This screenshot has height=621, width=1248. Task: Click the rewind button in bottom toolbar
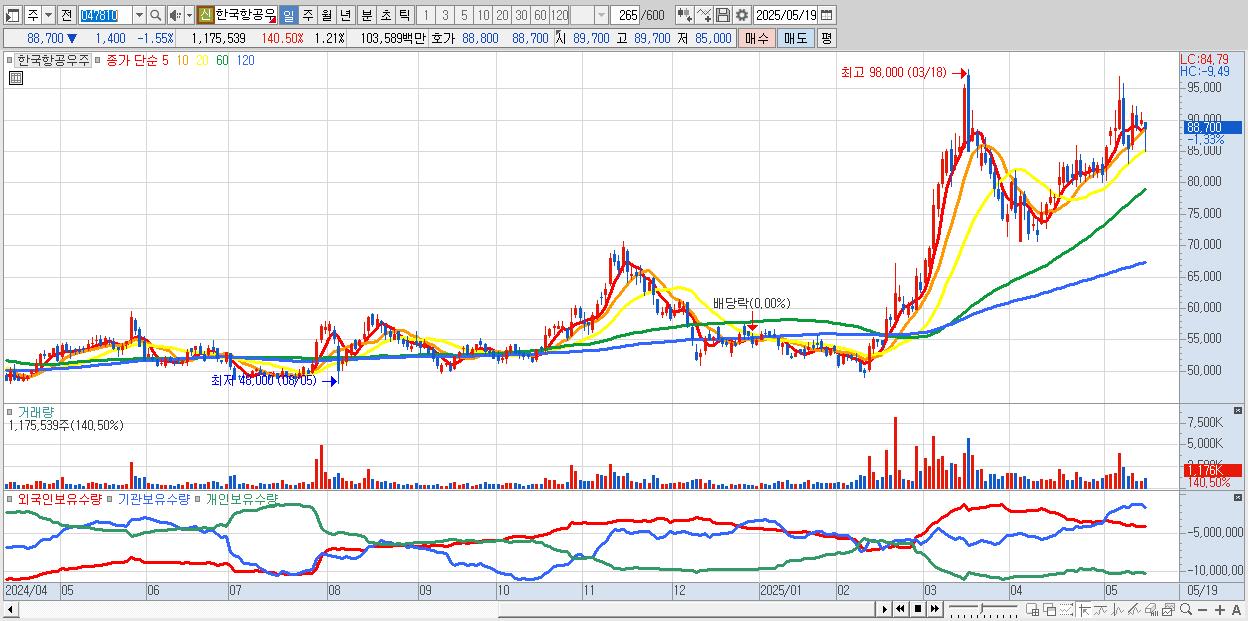click(900, 609)
